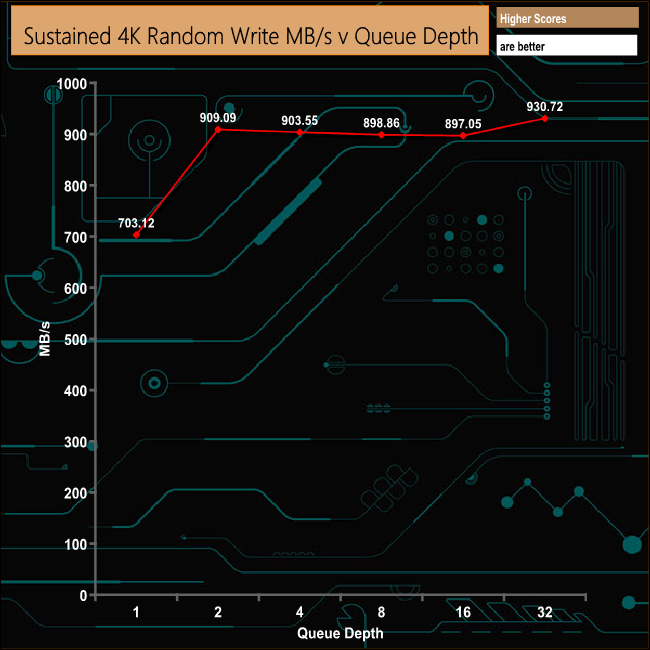Viewport: 650px width, 650px height.
Task: Click the chart title Sustained 4K Random Write
Action: click(250, 30)
